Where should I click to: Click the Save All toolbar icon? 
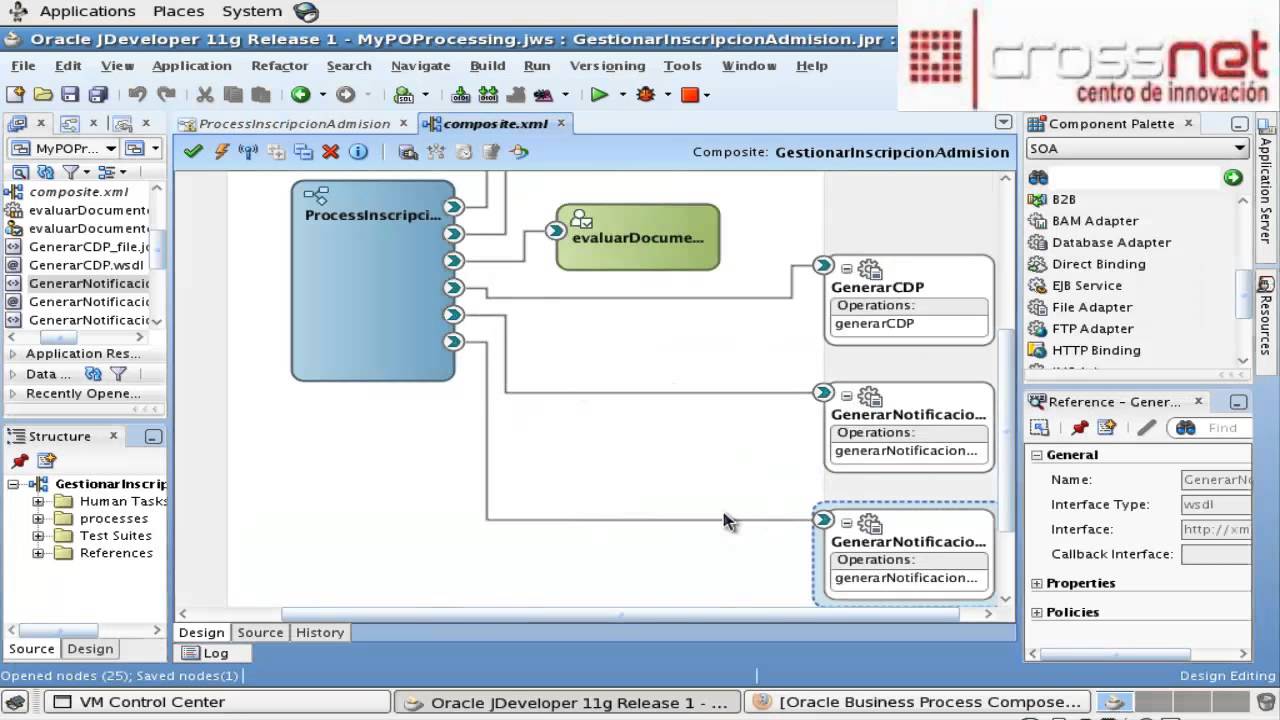coord(98,94)
